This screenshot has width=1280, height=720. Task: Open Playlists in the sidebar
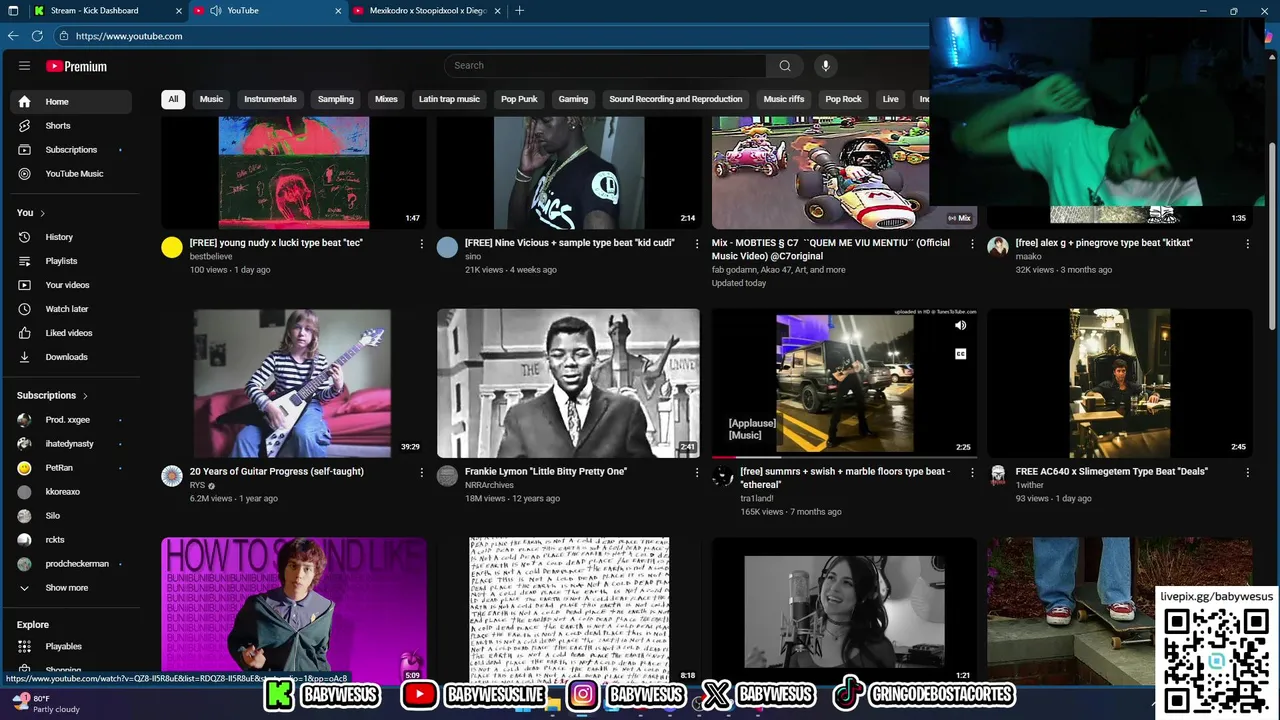click(71, 261)
